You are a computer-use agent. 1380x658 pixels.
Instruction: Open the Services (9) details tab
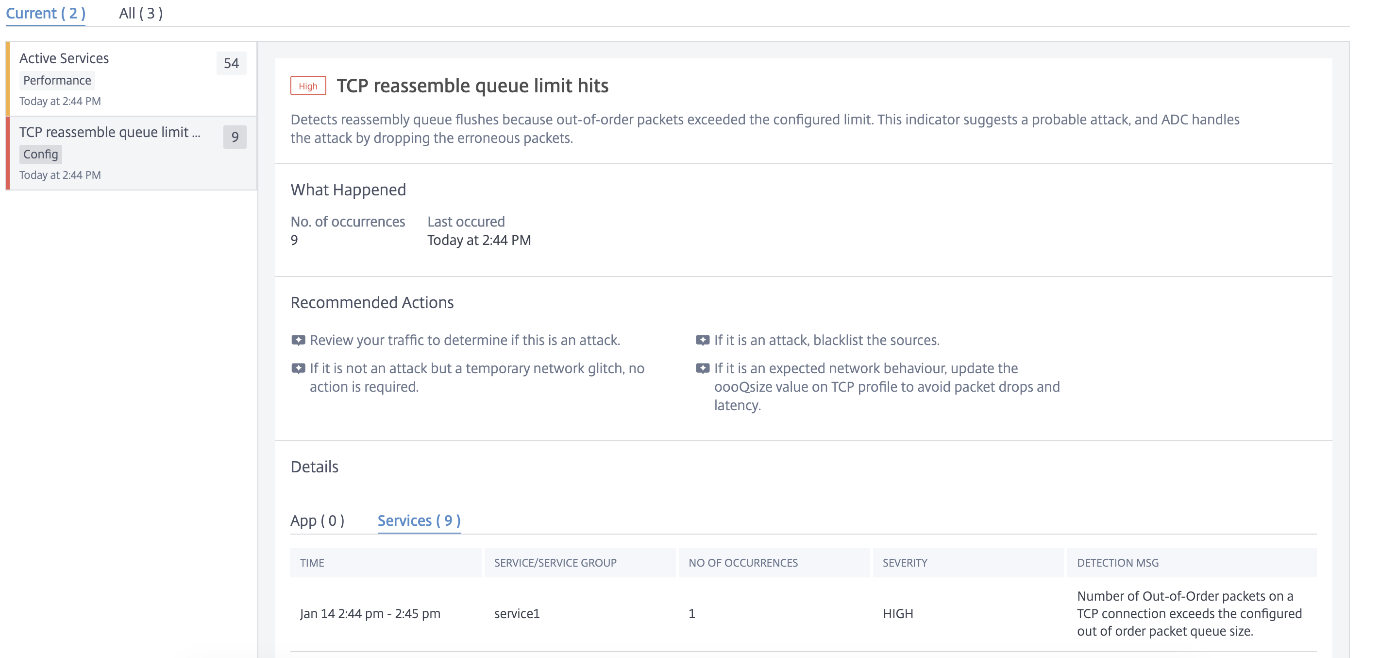point(419,521)
